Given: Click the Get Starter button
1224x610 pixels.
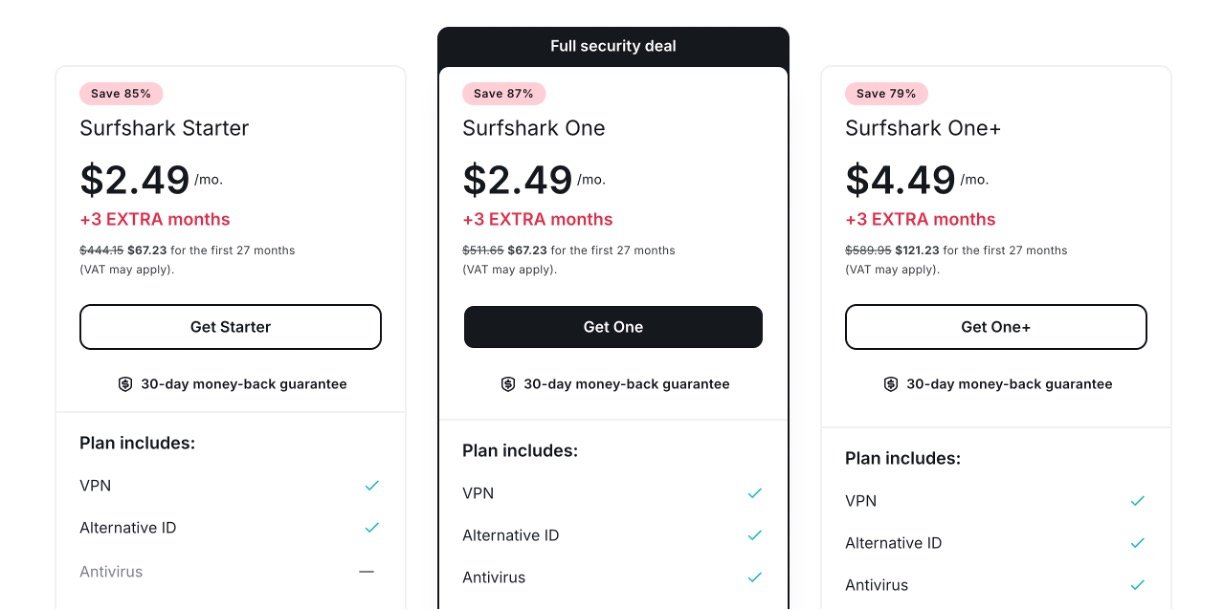Looking at the screenshot, I should coord(230,327).
